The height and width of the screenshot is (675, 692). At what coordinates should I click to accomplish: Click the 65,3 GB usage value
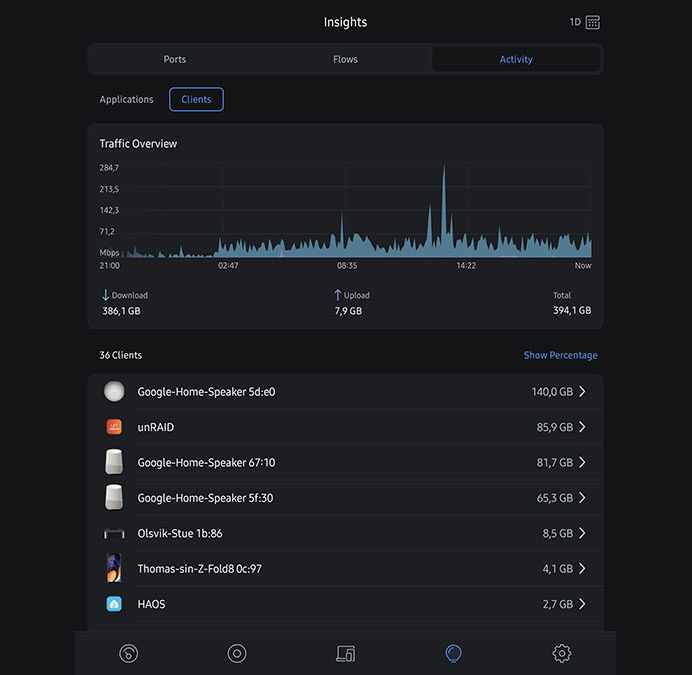[555, 498]
